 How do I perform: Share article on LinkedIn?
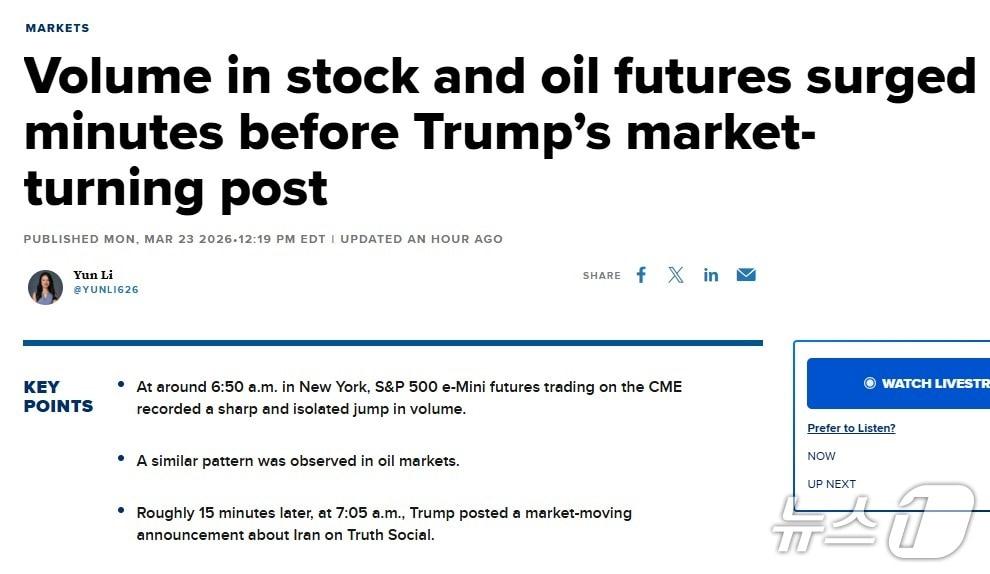pyautogui.click(x=711, y=275)
